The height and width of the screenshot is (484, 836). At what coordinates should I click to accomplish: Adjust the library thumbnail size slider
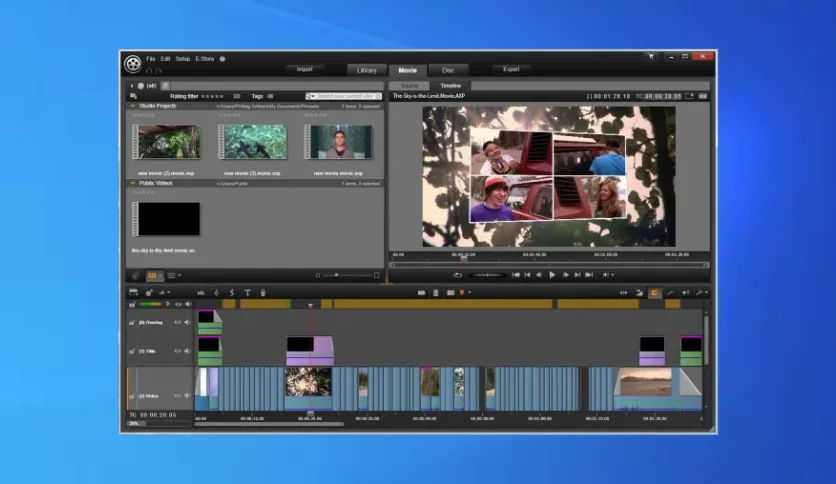tap(348, 276)
